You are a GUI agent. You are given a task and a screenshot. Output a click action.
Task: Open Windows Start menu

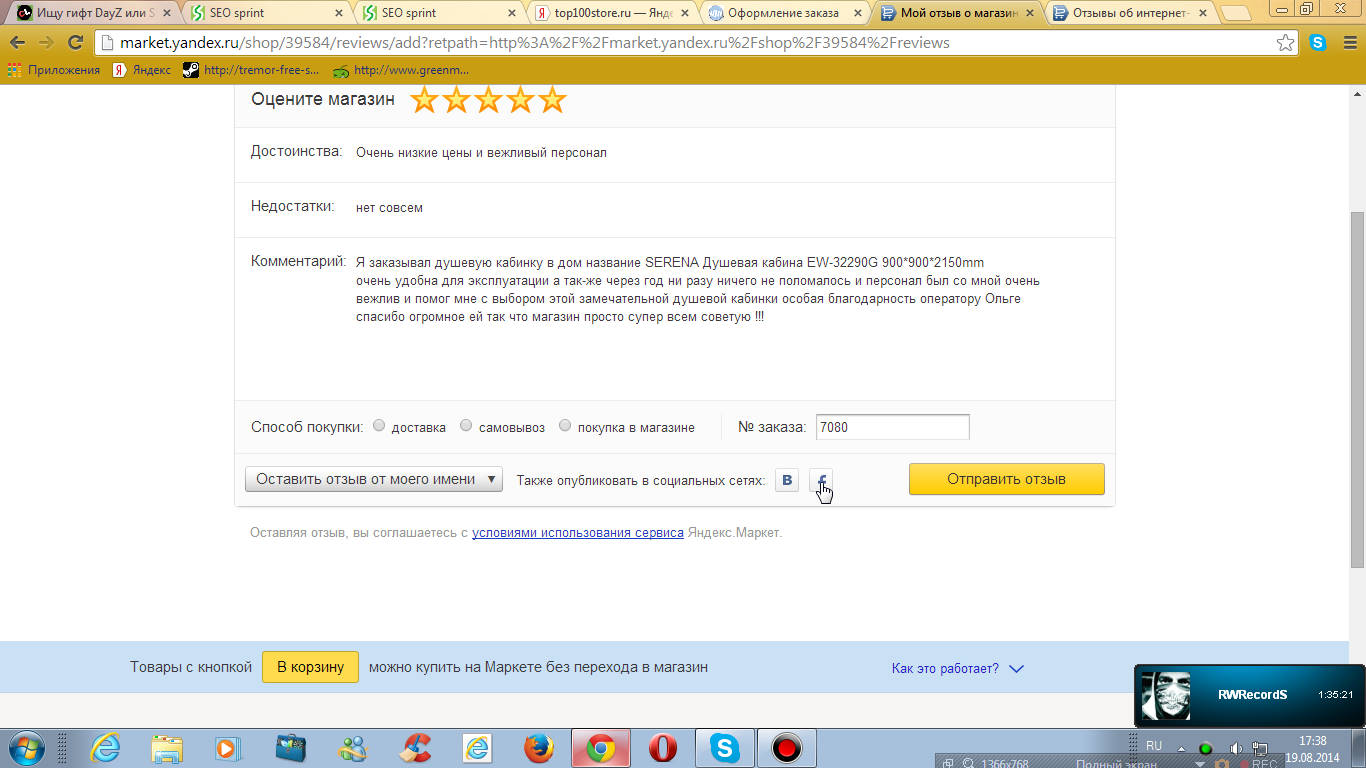26,748
